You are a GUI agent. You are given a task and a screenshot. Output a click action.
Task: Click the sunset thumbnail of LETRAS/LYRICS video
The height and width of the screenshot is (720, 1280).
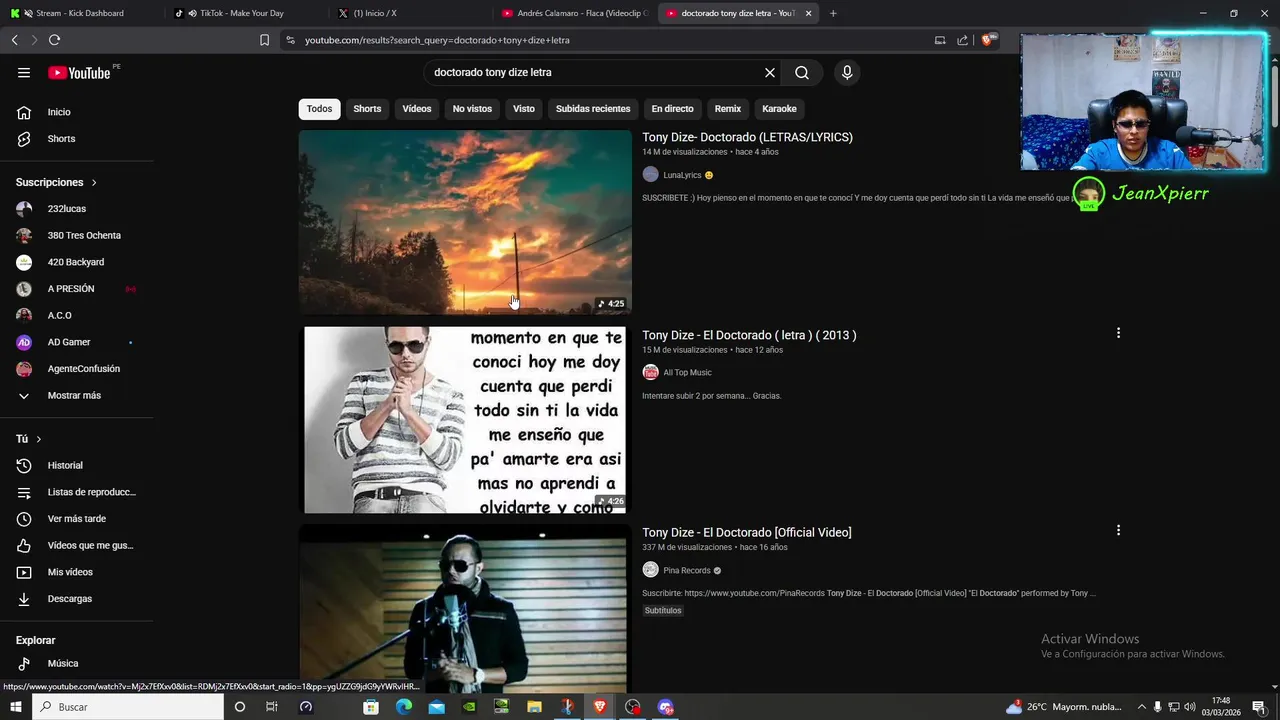pos(465,222)
